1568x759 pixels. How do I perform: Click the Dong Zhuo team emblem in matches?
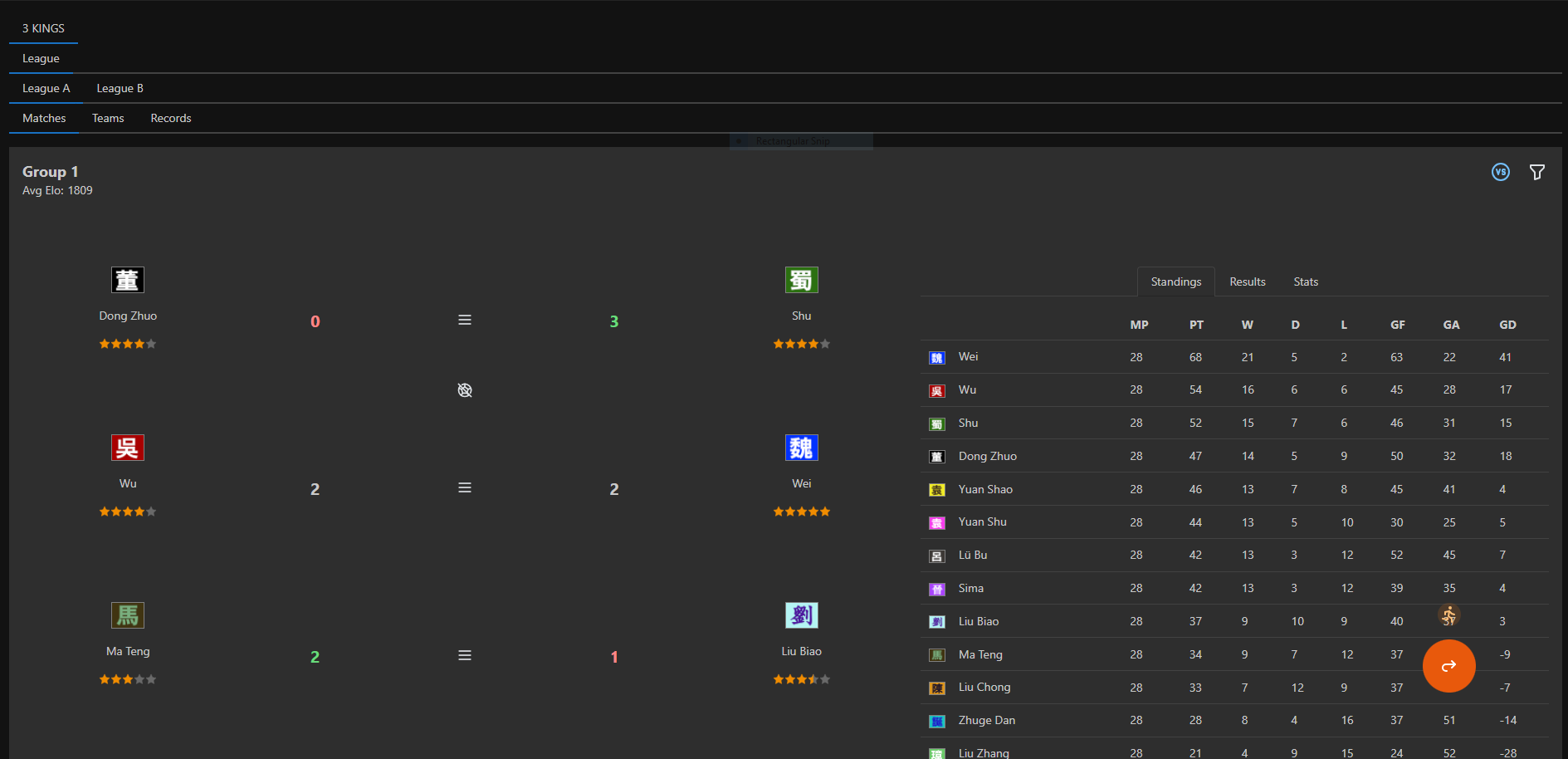click(128, 280)
